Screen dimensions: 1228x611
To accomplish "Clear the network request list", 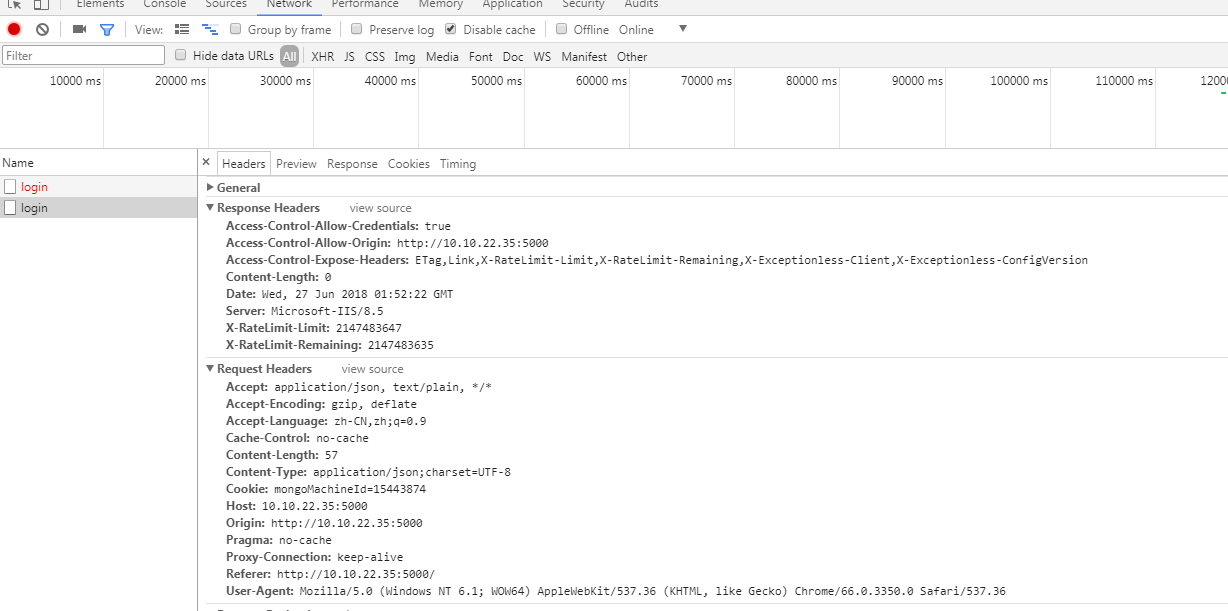I will point(41,29).
